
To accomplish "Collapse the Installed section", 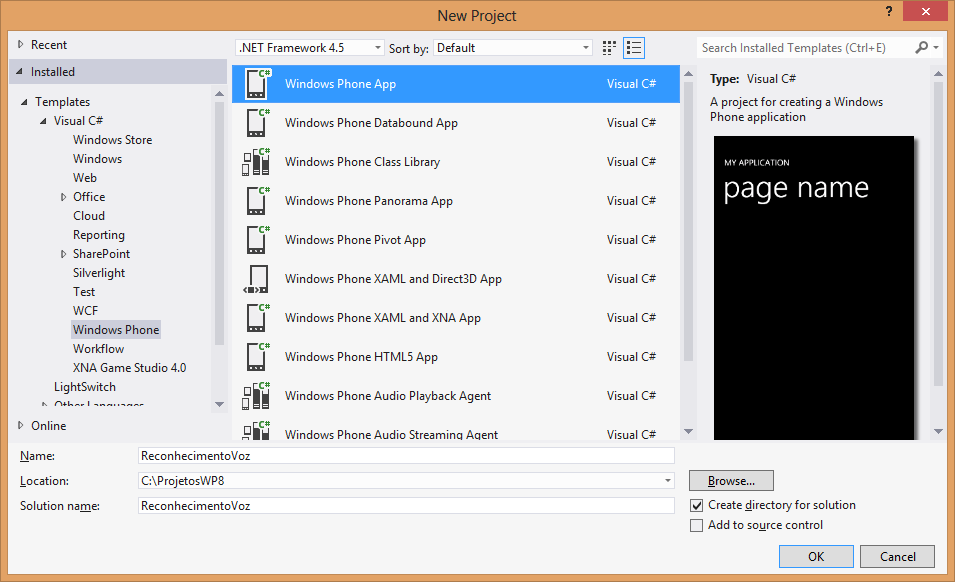I will coord(19,72).
